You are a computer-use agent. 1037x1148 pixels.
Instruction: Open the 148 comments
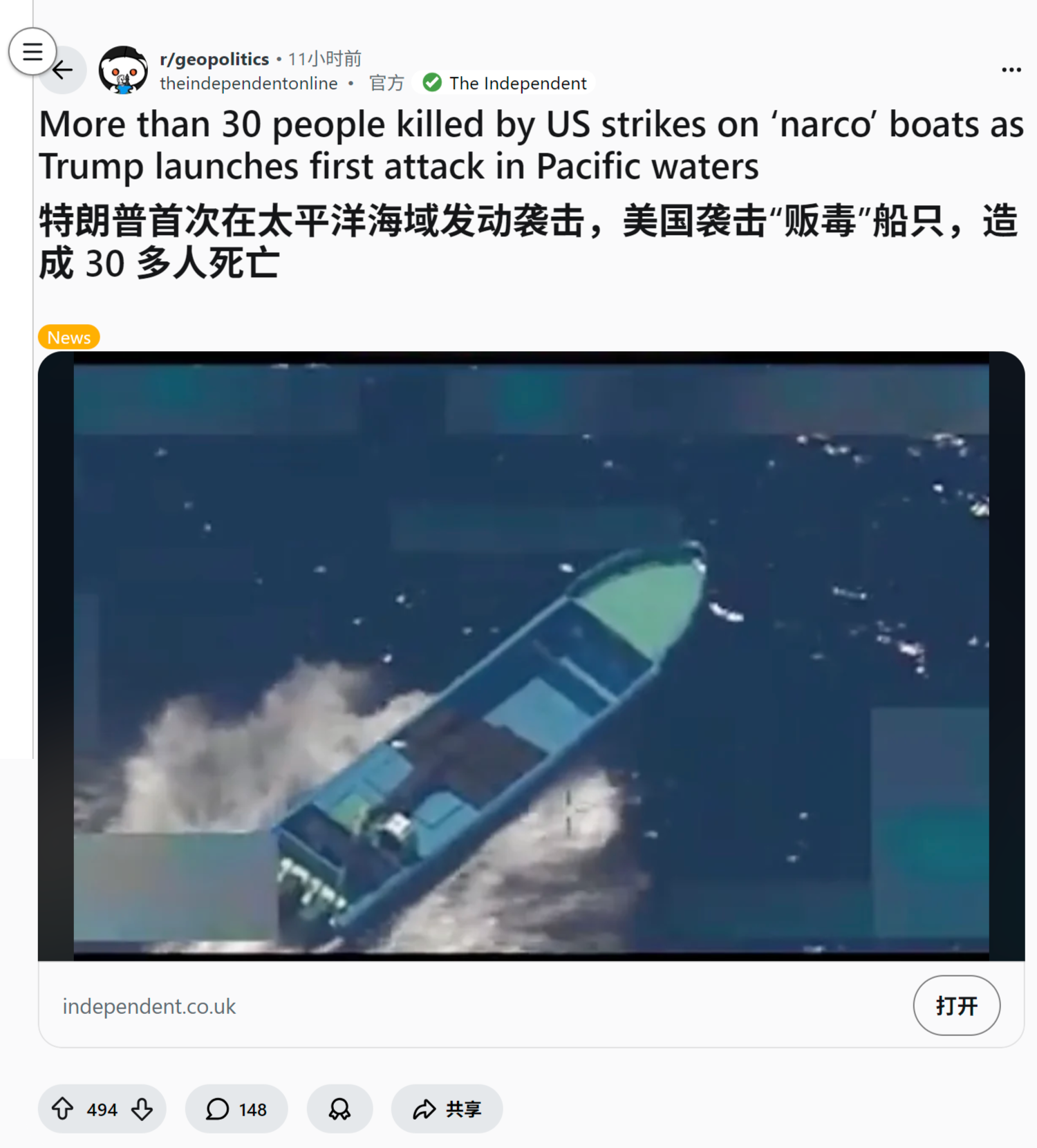tap(236, 1109)
